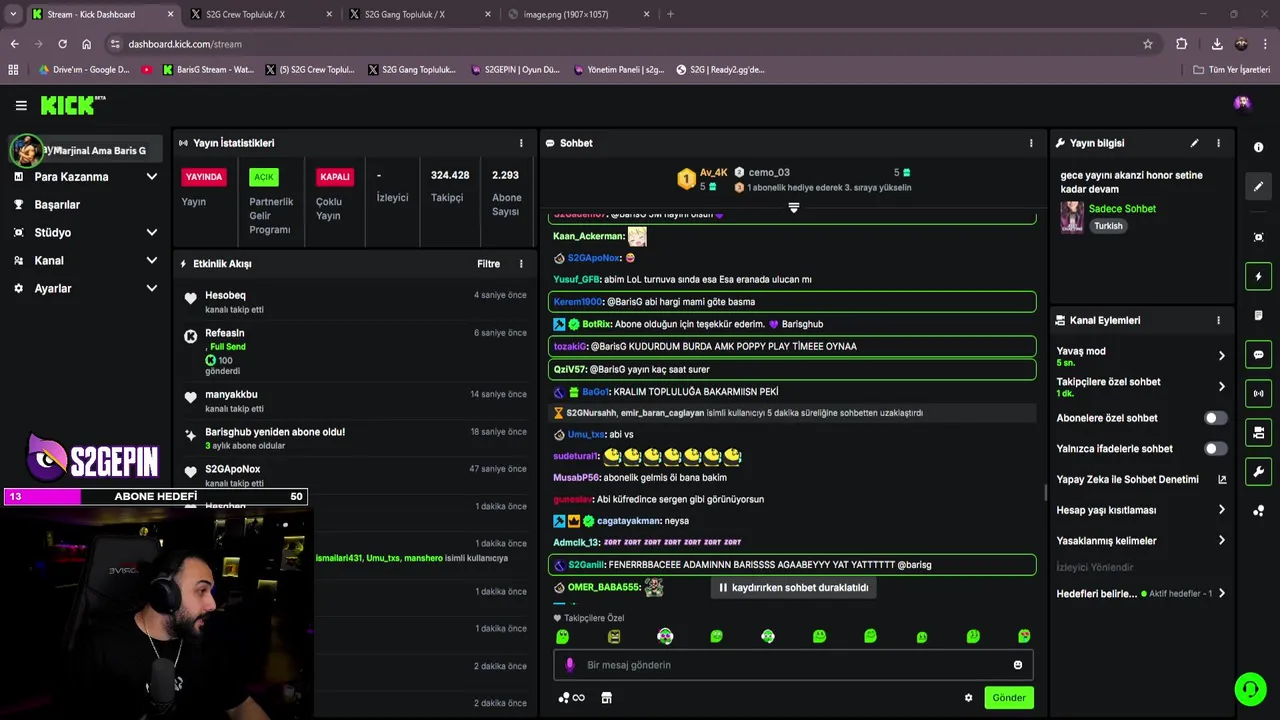The width and height of the screenshot is (1280, 720).
Task: Click Hesobeq follow event in activity feed
Action: (x=355, y=302)
